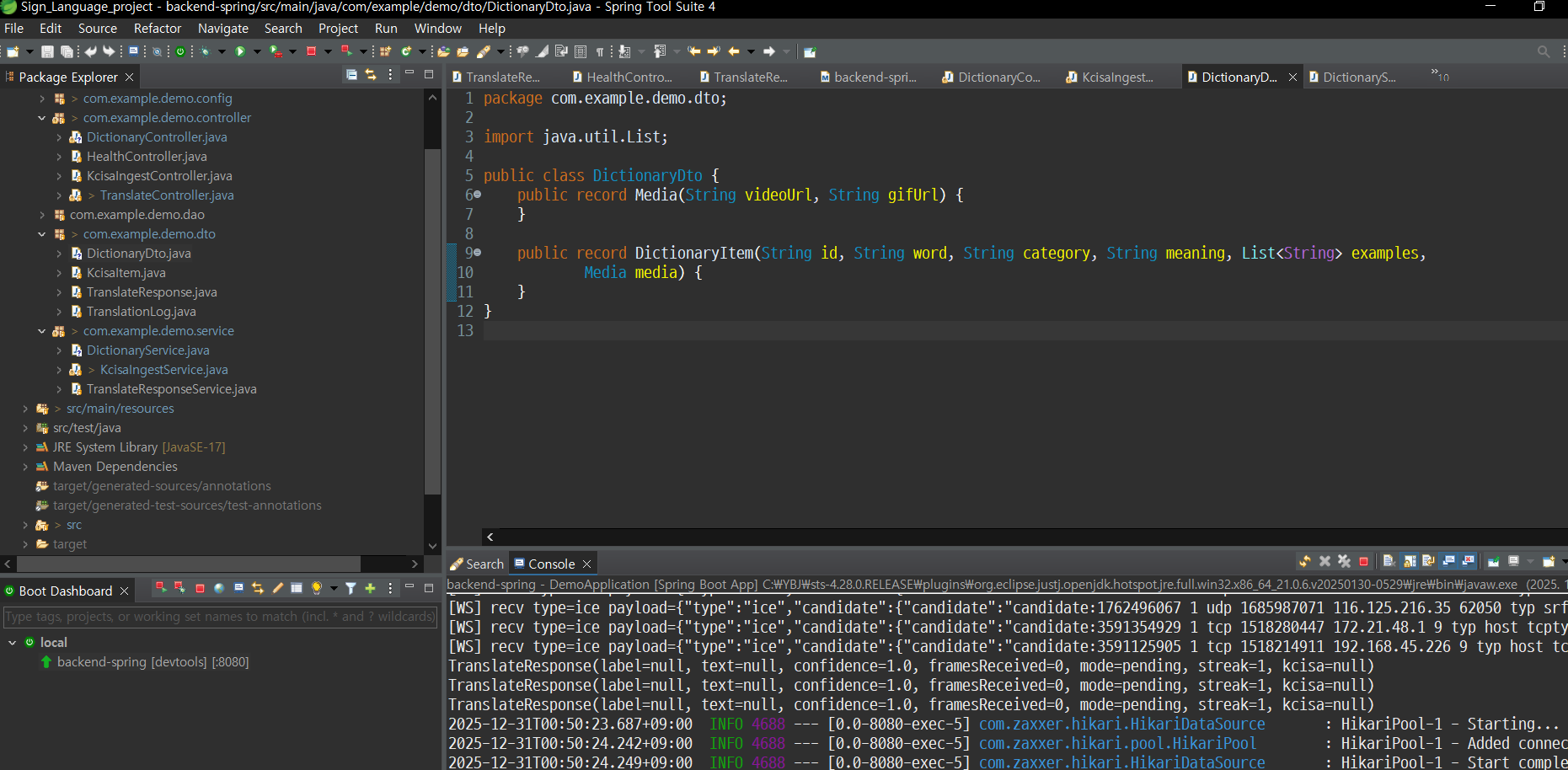Terminate the console process with red stop icon

[1363, 562]
